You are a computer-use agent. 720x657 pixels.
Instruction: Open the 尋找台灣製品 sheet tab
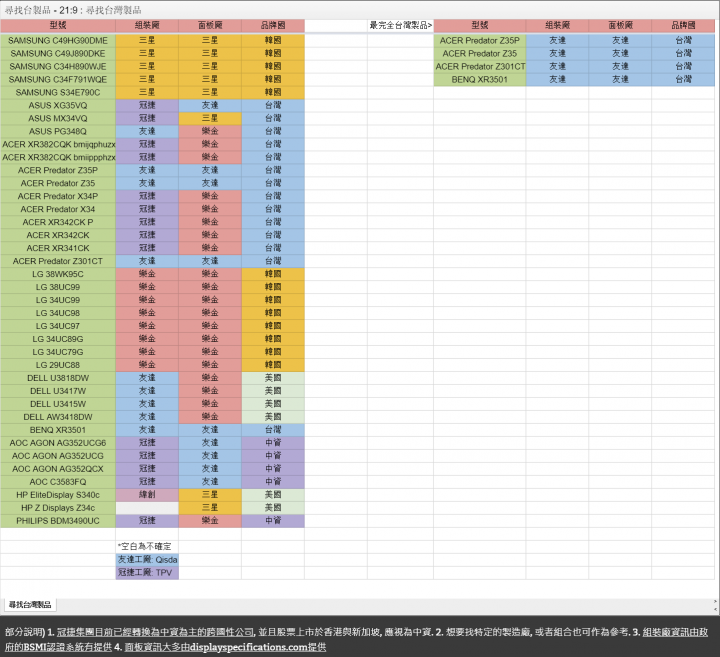click(30, 605)
